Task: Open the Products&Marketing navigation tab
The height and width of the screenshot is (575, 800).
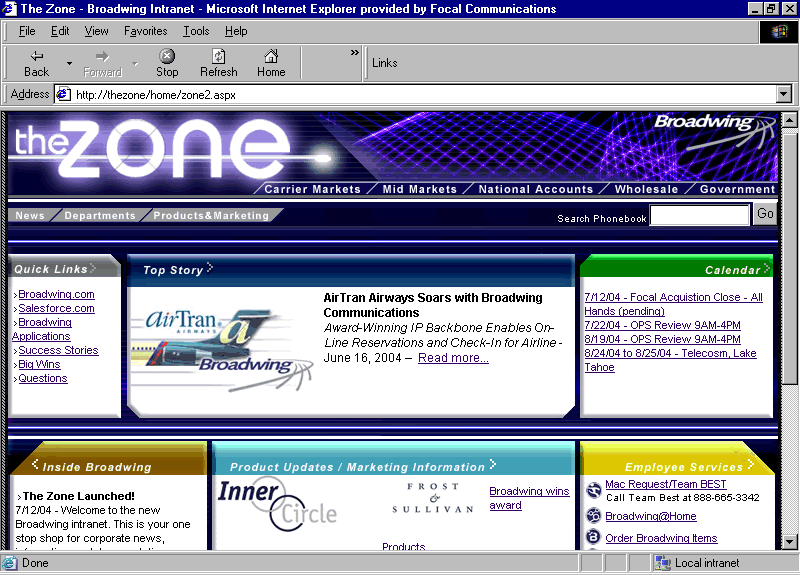Action: point(211,215)
